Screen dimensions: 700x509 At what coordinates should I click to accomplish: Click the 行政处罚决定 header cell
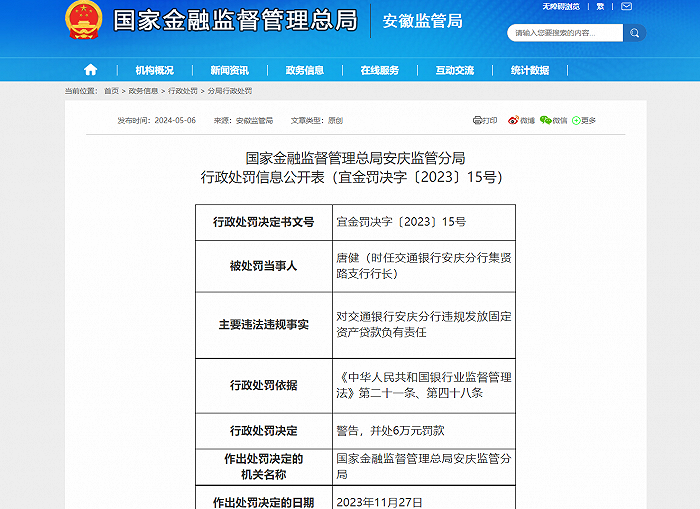click(x=264, y=431)
